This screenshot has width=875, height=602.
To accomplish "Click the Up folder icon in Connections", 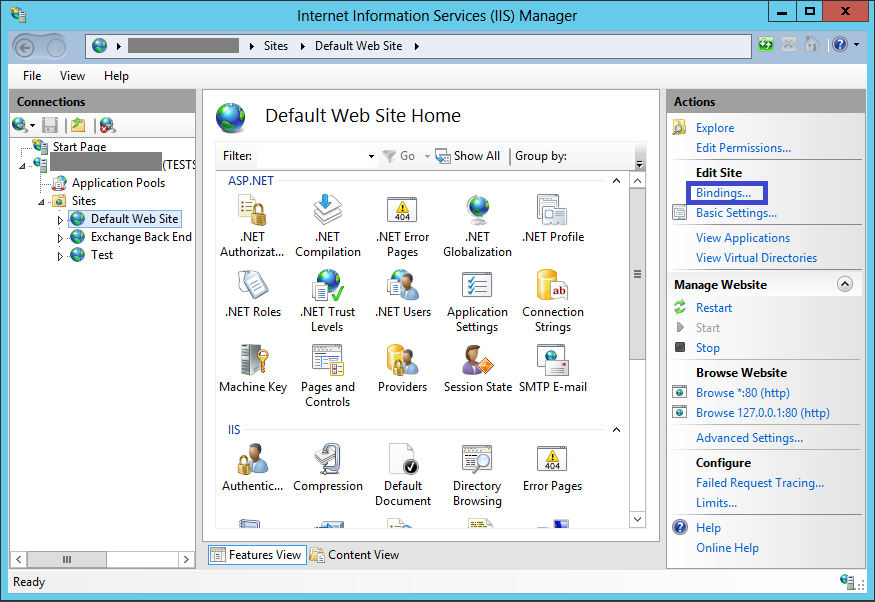I will coord(78,126).
